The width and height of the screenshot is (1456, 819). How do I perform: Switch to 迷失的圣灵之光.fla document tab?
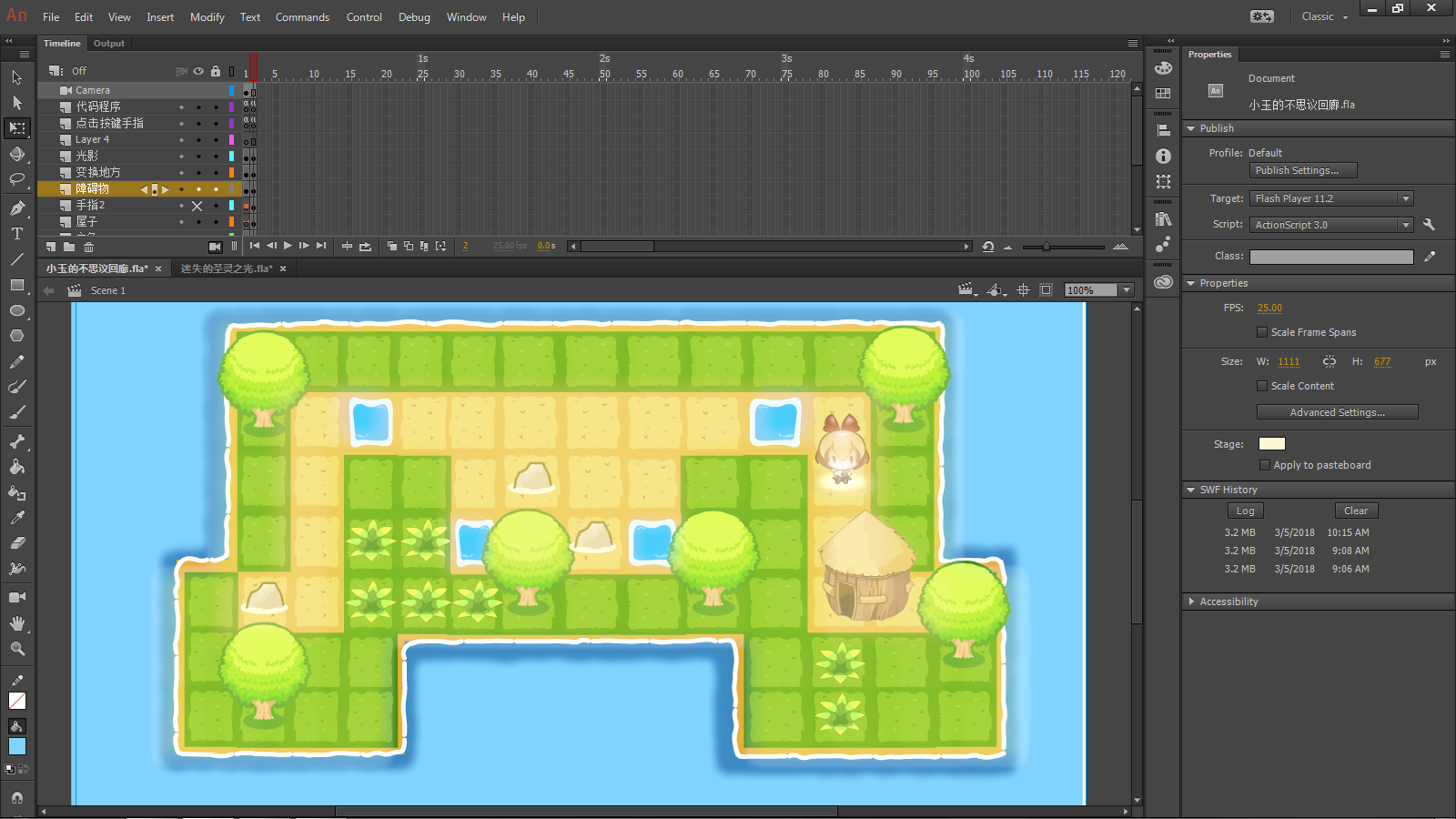pos(227,268)
